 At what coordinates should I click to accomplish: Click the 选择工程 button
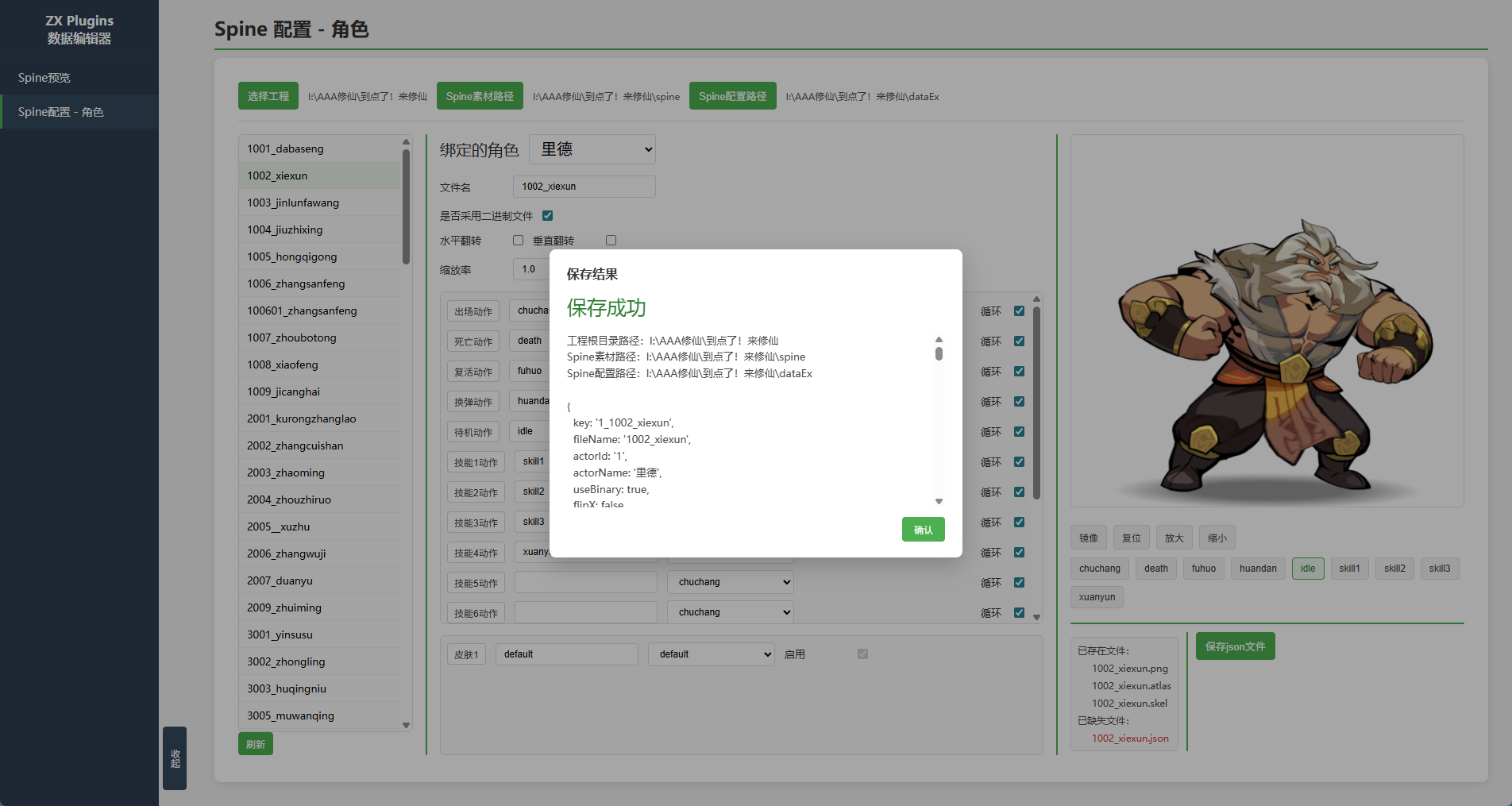tap(268, 96)
